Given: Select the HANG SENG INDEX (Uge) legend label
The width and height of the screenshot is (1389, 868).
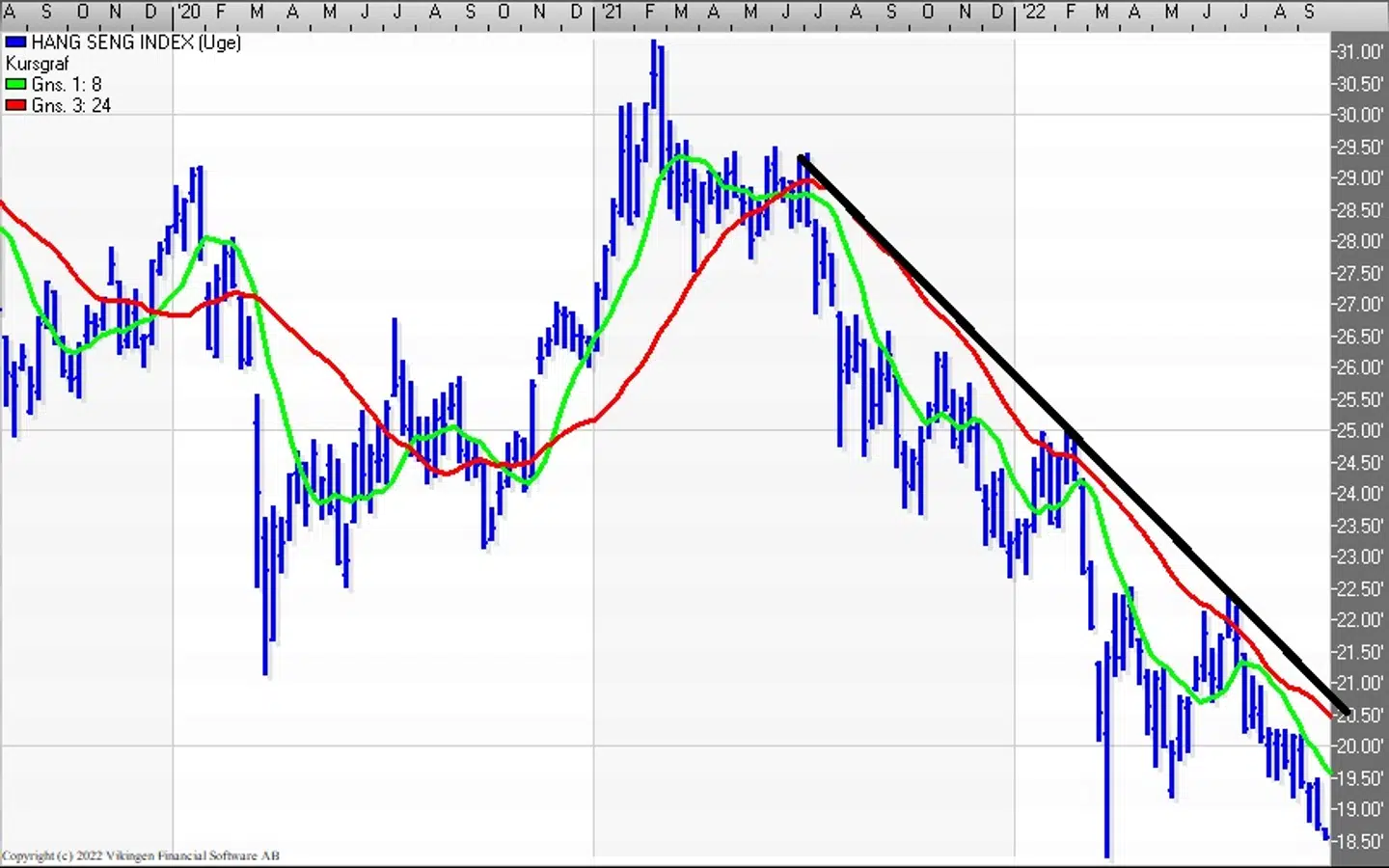Looking at the screenshot, I should click(135, 42).
